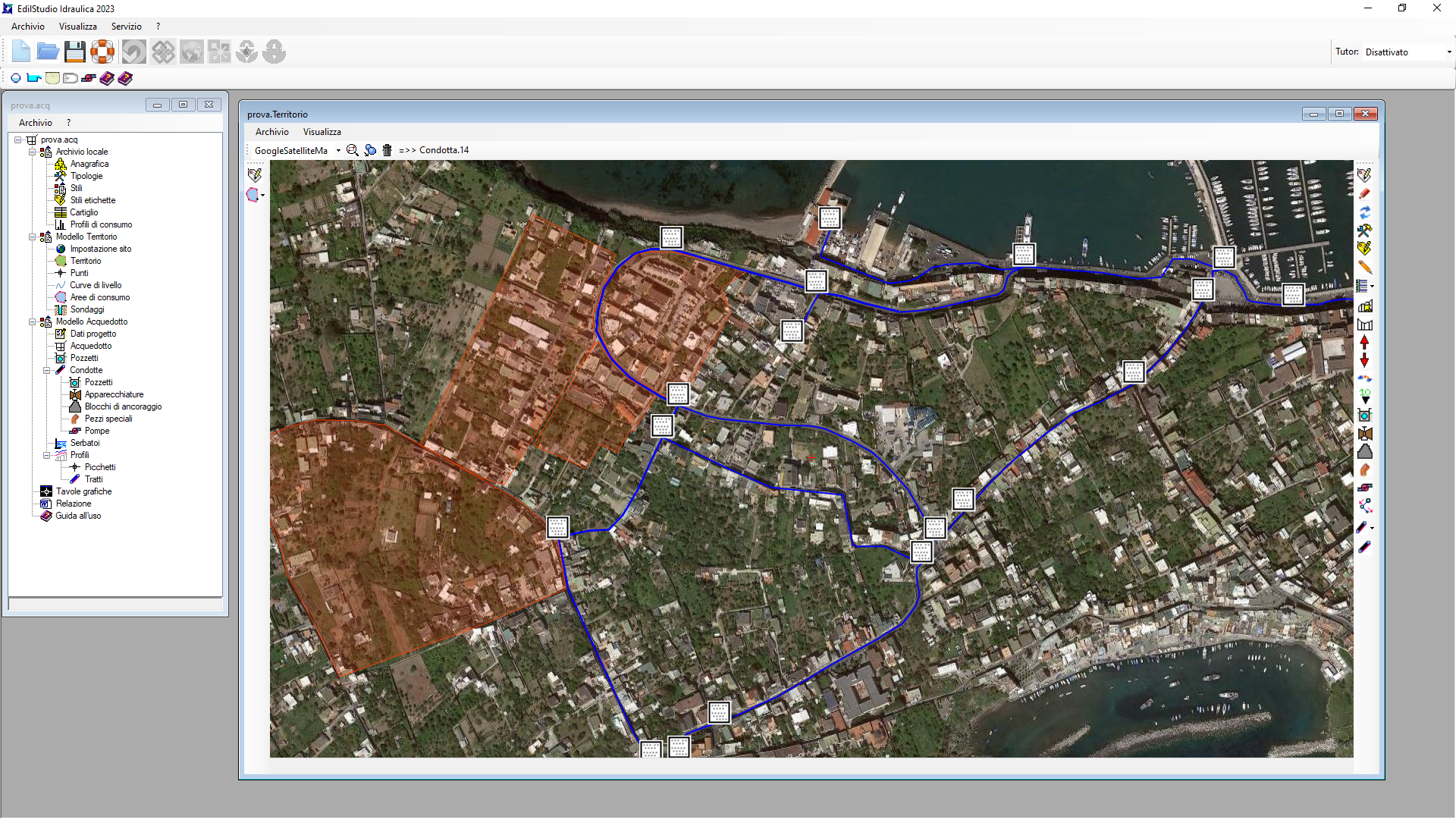Screen dimensions: 1456x819
Task: Save the project with the floppy disk icon
Action: (74, 52)
